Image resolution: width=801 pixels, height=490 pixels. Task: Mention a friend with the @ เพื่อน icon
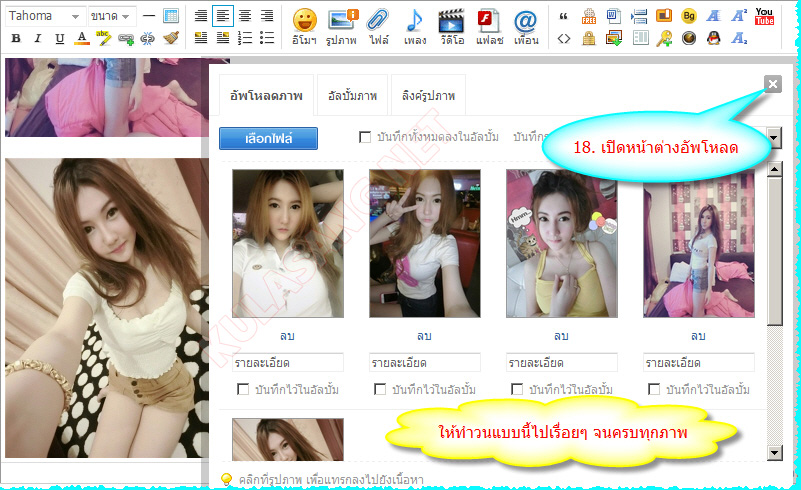pos(526,27)
